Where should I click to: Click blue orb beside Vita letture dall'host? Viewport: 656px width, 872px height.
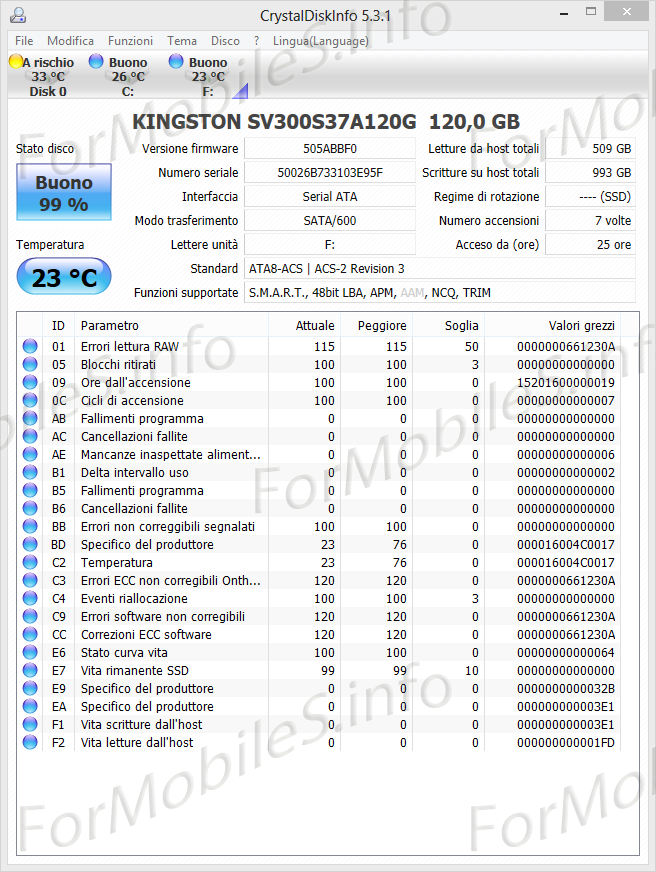click(30, 743)
